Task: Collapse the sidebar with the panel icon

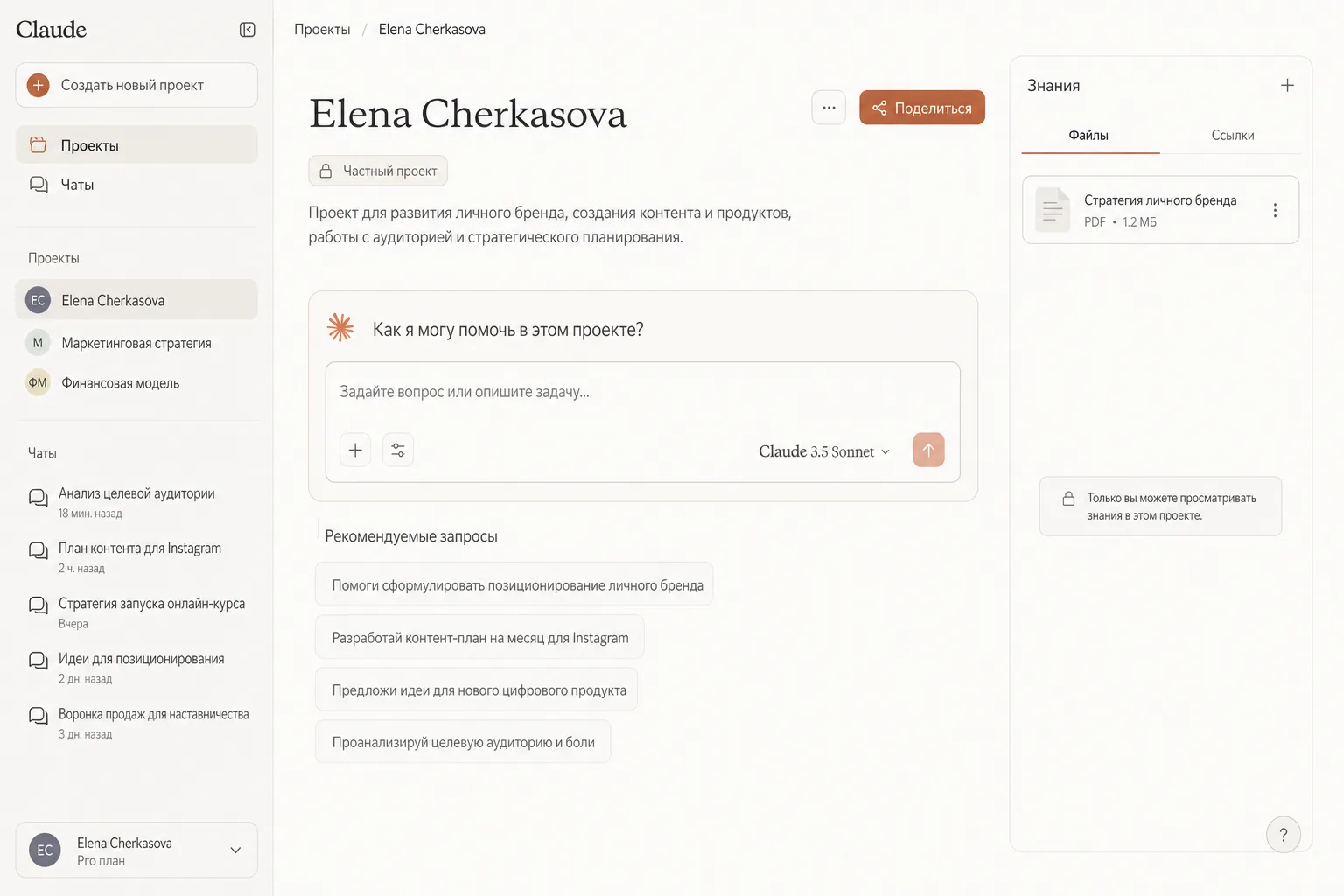Action: tap(248, 30)
